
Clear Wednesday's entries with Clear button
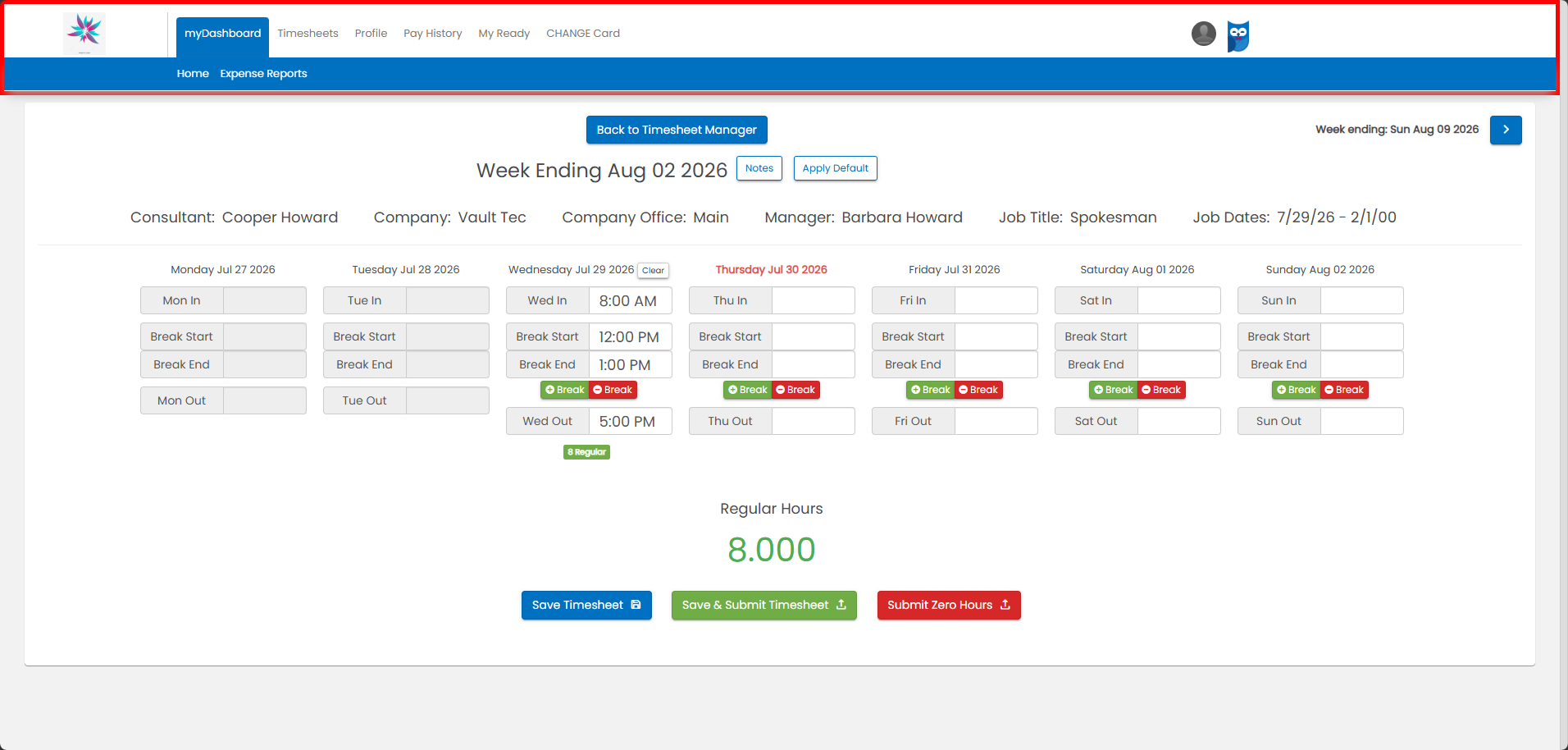click(653, 270)
